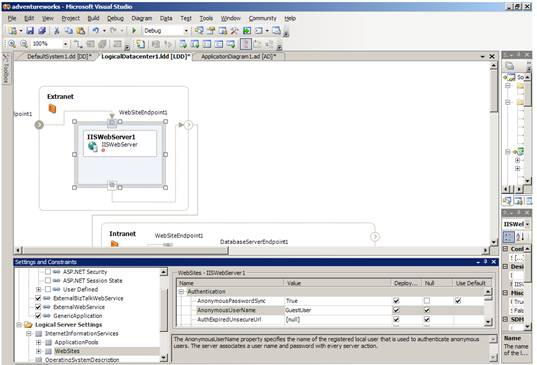Select WebSites in settings tree
The width and height of the screenshot is (537, 365).
click(x=67, y=351)
